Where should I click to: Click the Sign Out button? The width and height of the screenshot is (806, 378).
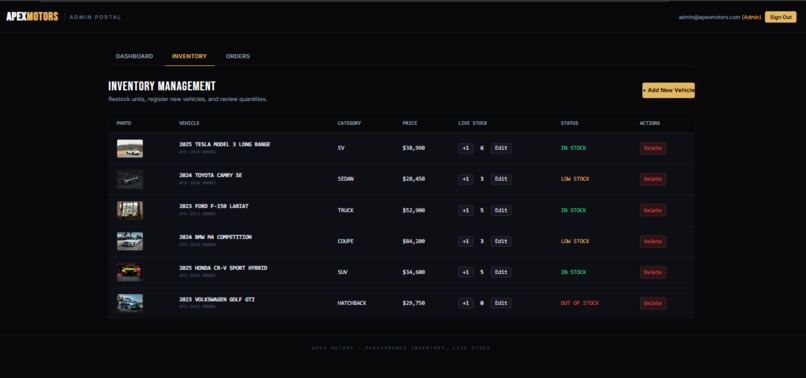780,17
